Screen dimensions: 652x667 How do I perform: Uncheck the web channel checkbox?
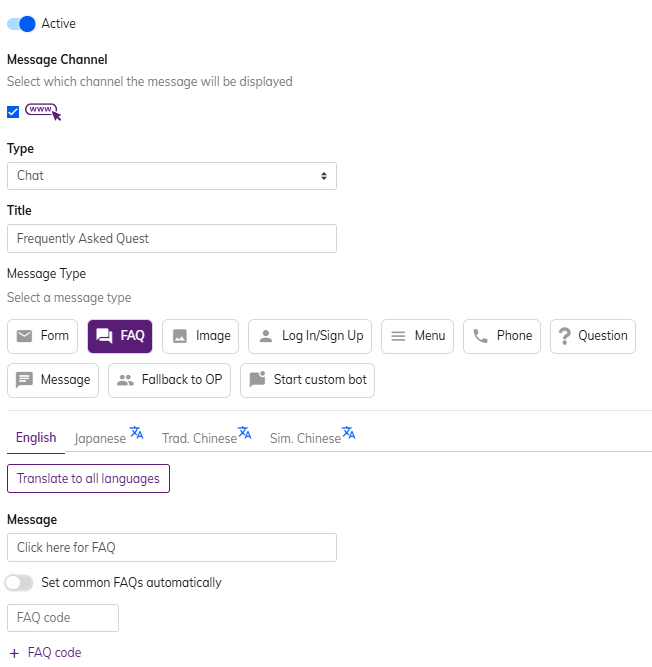[x=13, y=112]
